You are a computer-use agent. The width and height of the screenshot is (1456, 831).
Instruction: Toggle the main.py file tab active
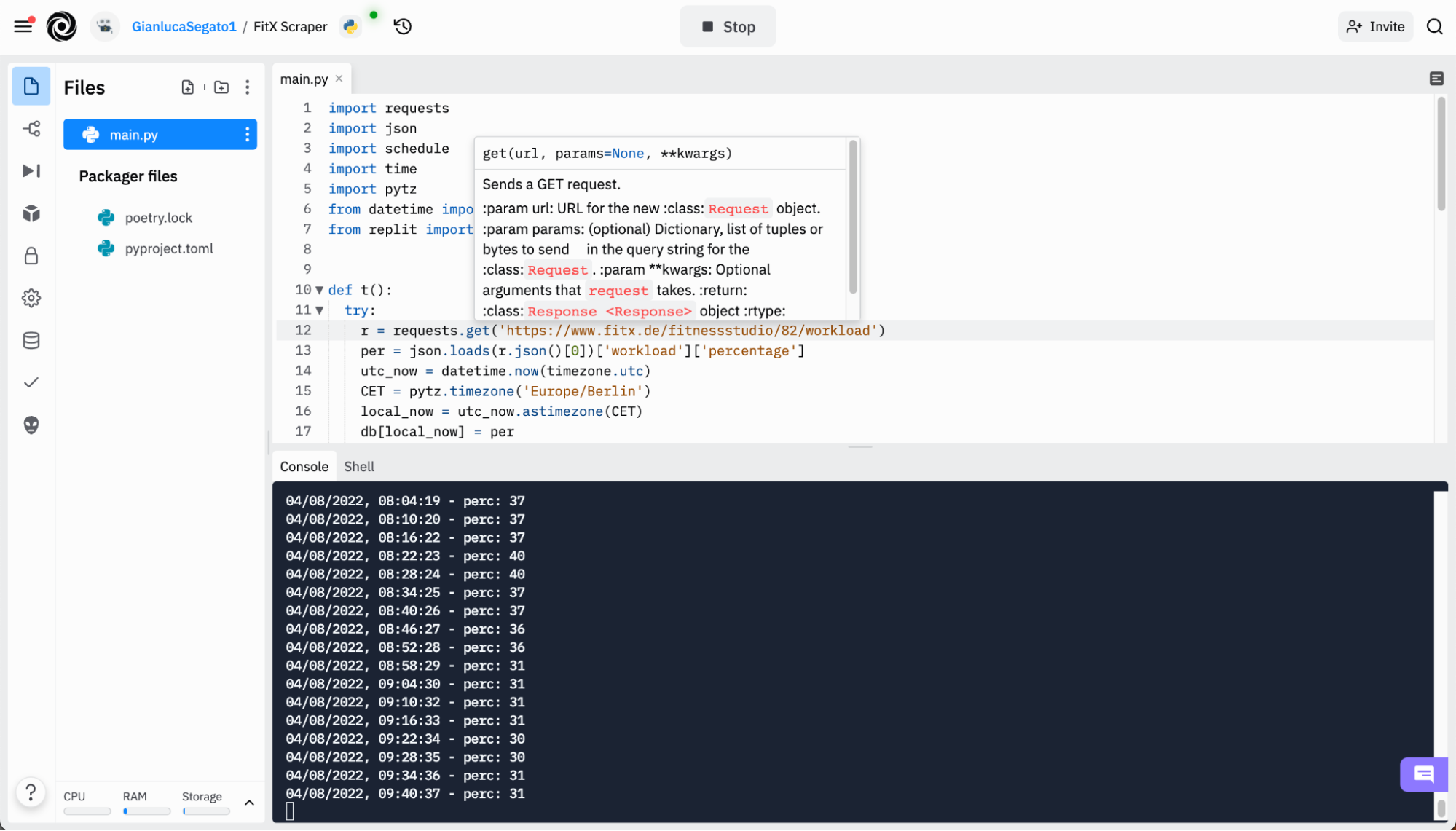tap(304, 78)
